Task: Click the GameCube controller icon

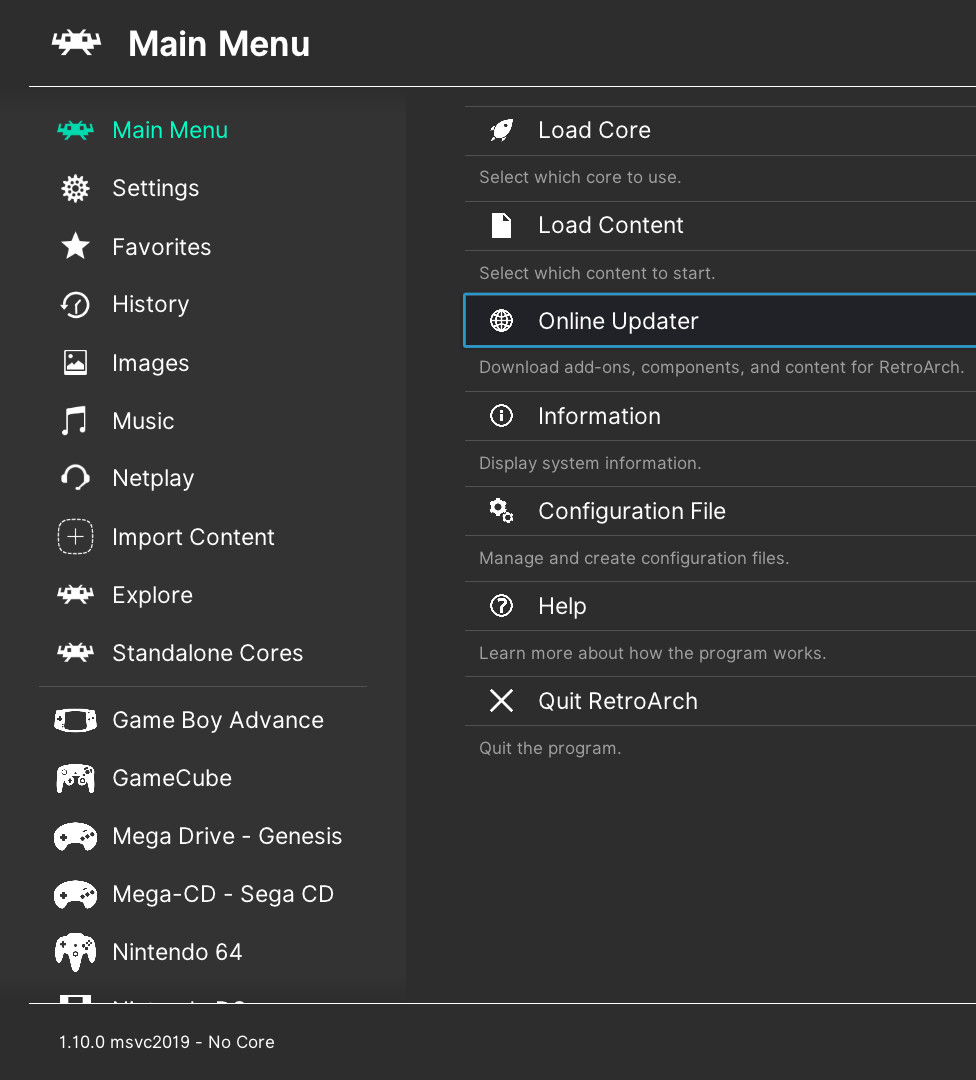Action: (75, 778)
